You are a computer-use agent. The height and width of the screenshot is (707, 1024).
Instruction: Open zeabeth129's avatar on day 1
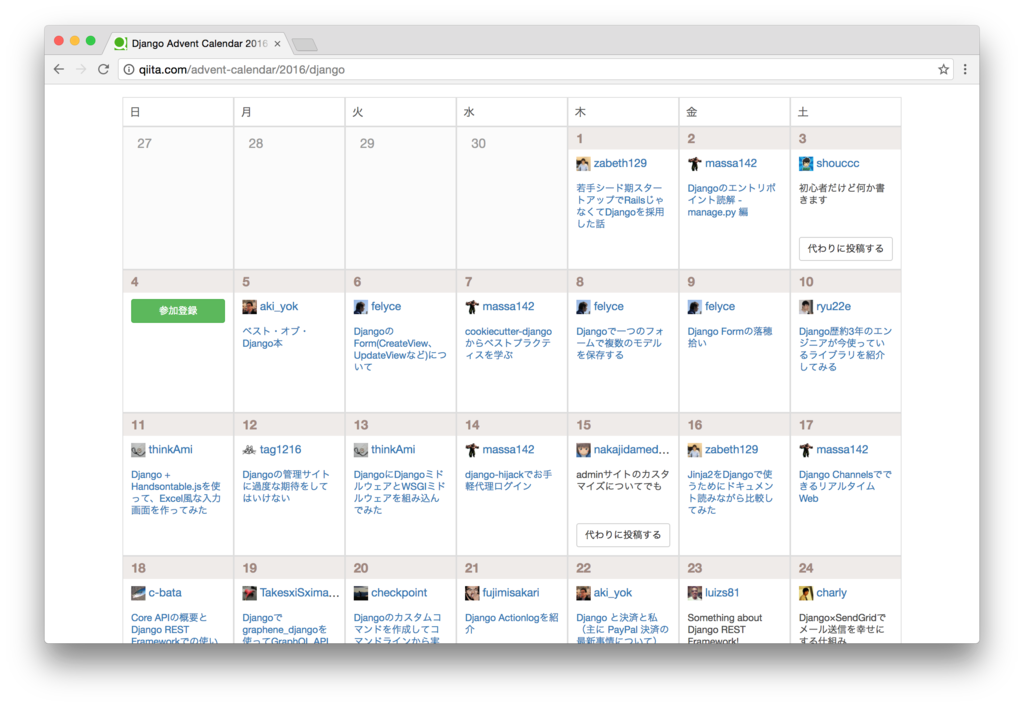pos(583,163)
